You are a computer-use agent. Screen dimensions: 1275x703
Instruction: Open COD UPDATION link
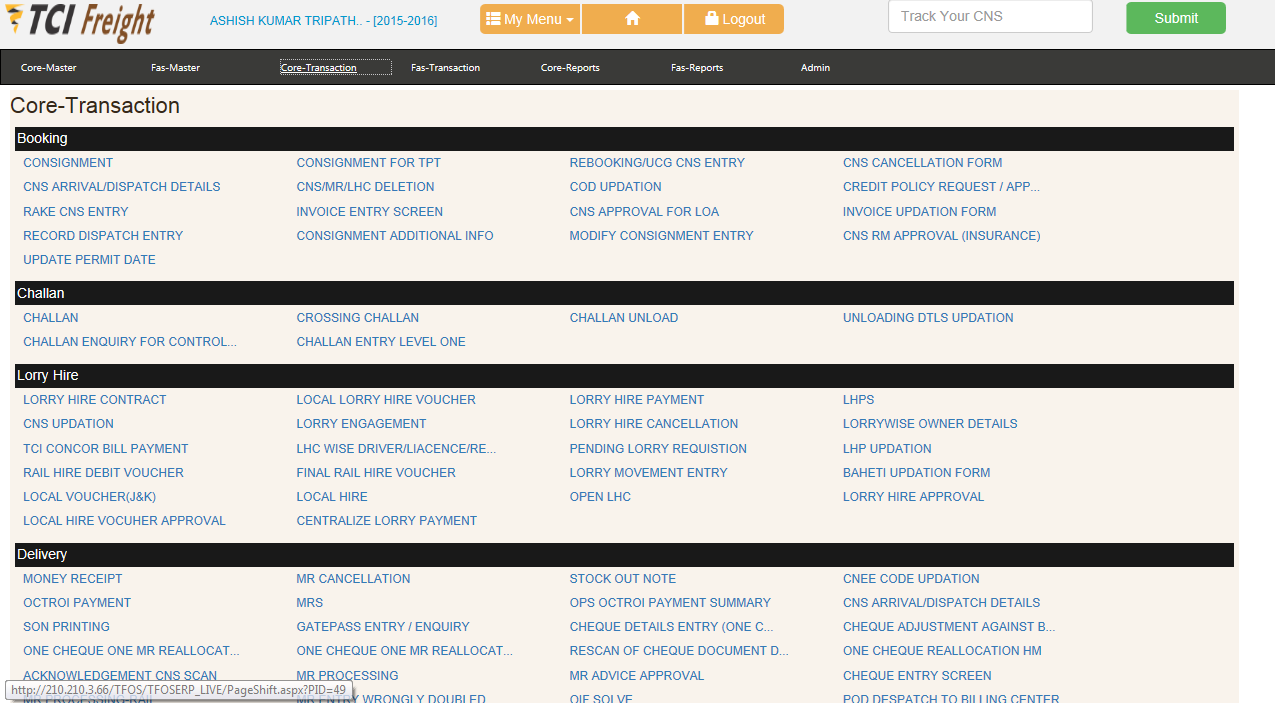tap(616, 187)
